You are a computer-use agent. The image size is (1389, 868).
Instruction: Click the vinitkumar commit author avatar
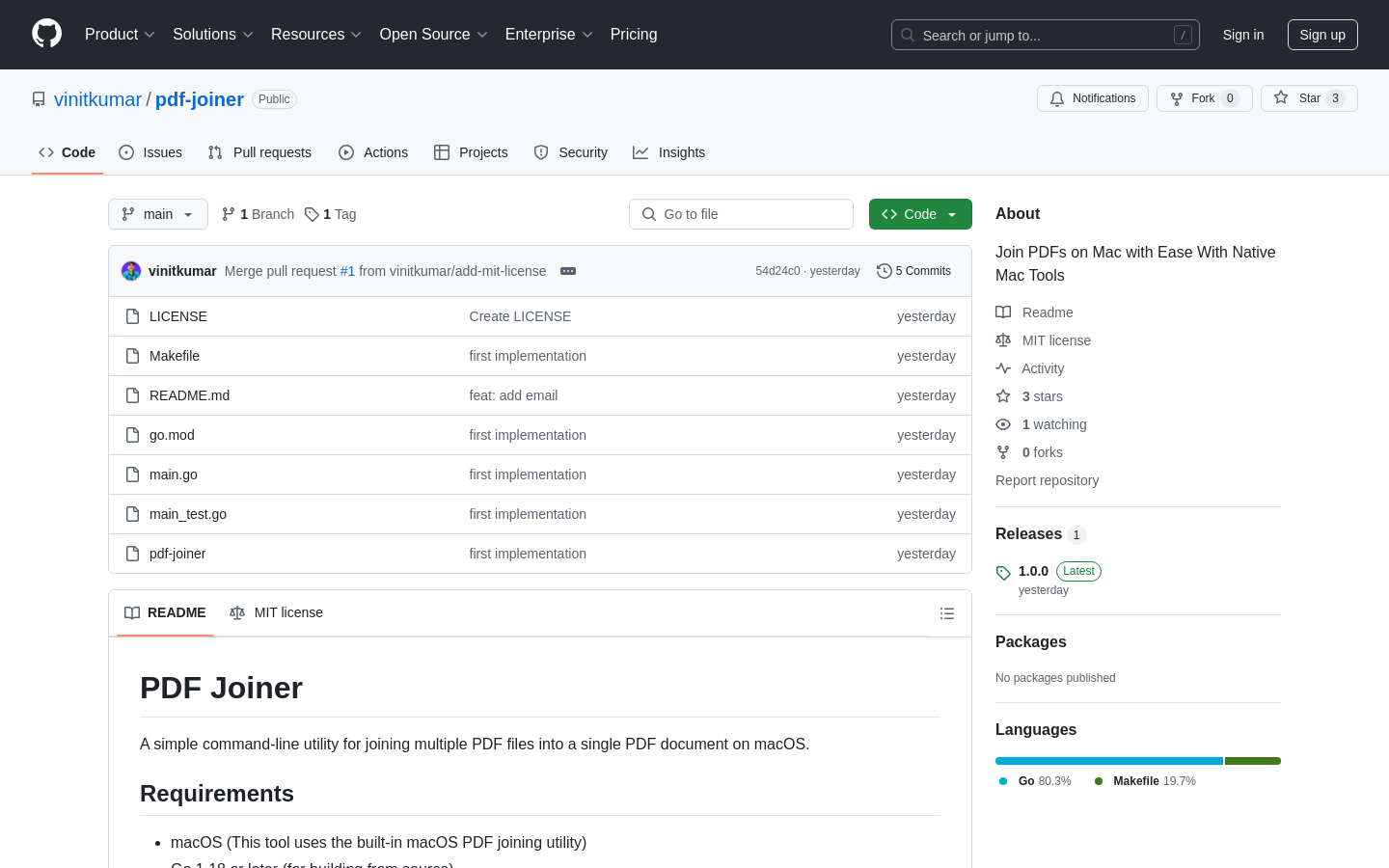point(131,271)
